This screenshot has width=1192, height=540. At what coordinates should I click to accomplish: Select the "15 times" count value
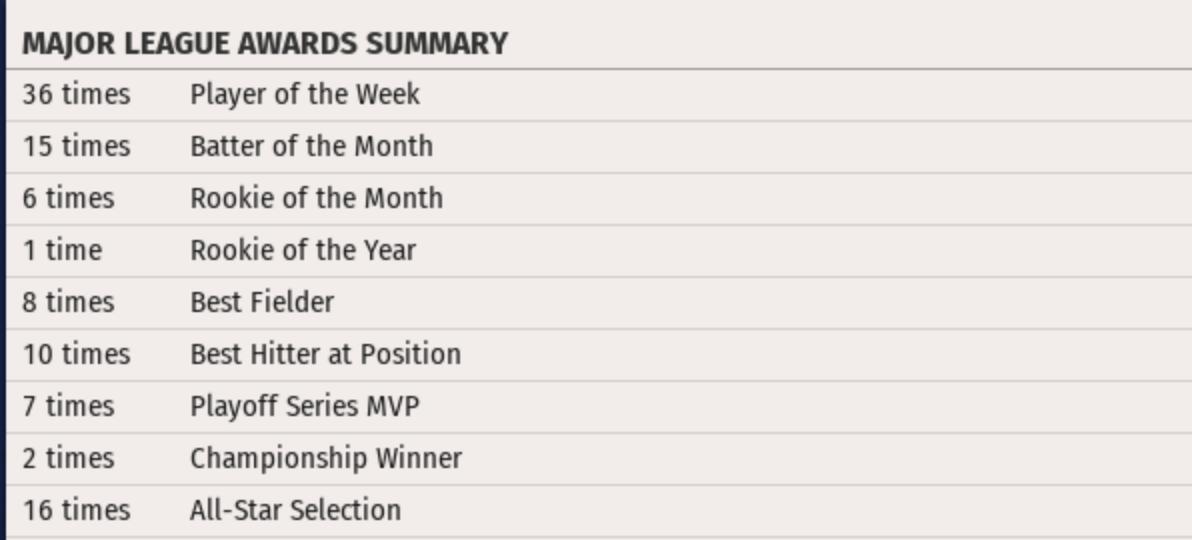76,147
